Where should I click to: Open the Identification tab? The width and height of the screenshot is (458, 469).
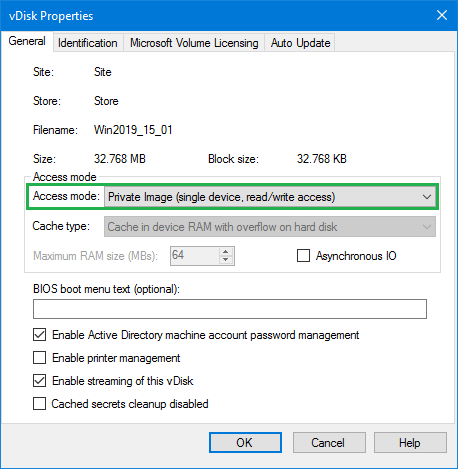click(x=88, y=43)
